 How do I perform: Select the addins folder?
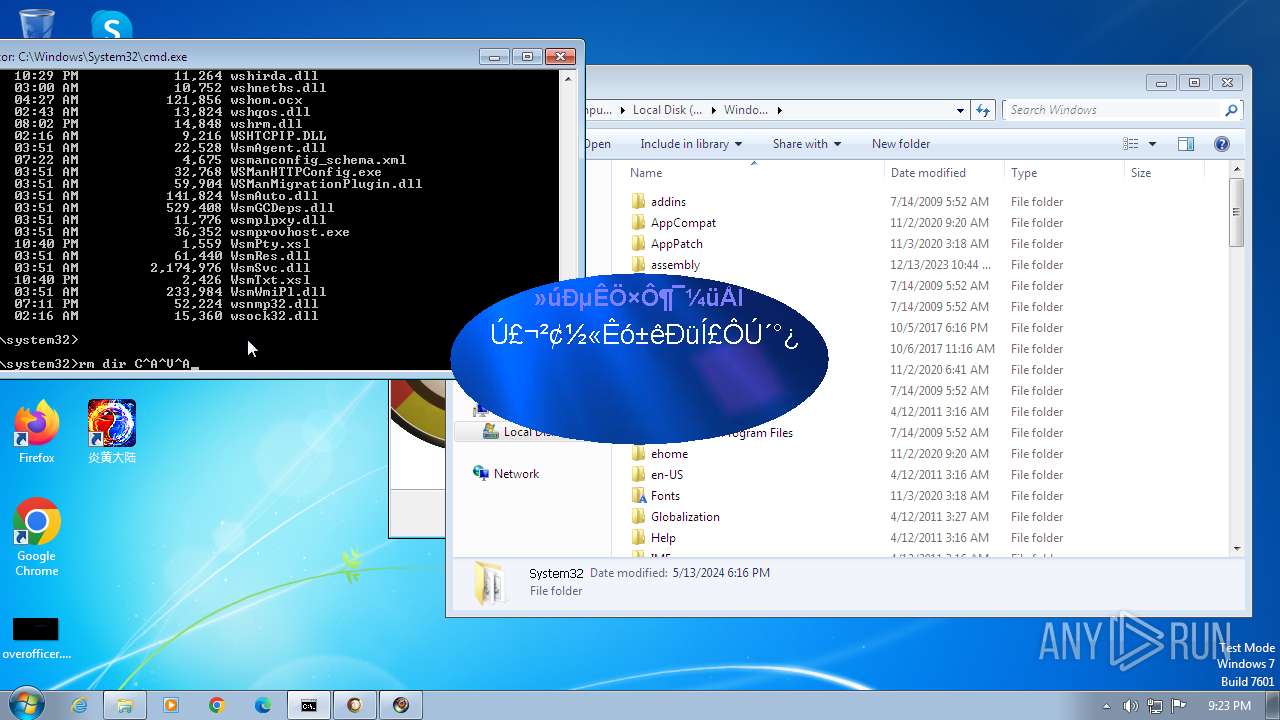pyautogui.click(x=668, y=202)
